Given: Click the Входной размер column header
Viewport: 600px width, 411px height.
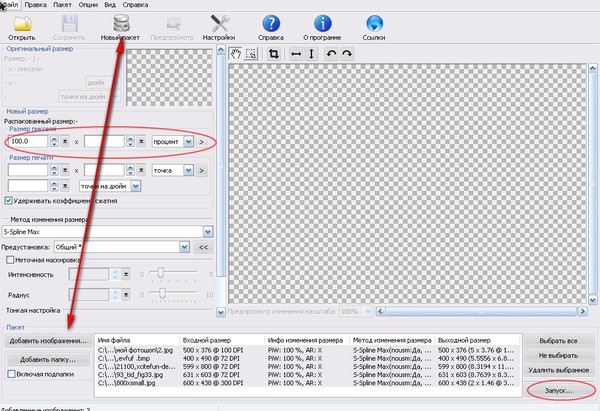Looking at the screenshot, I should [222, 340].
